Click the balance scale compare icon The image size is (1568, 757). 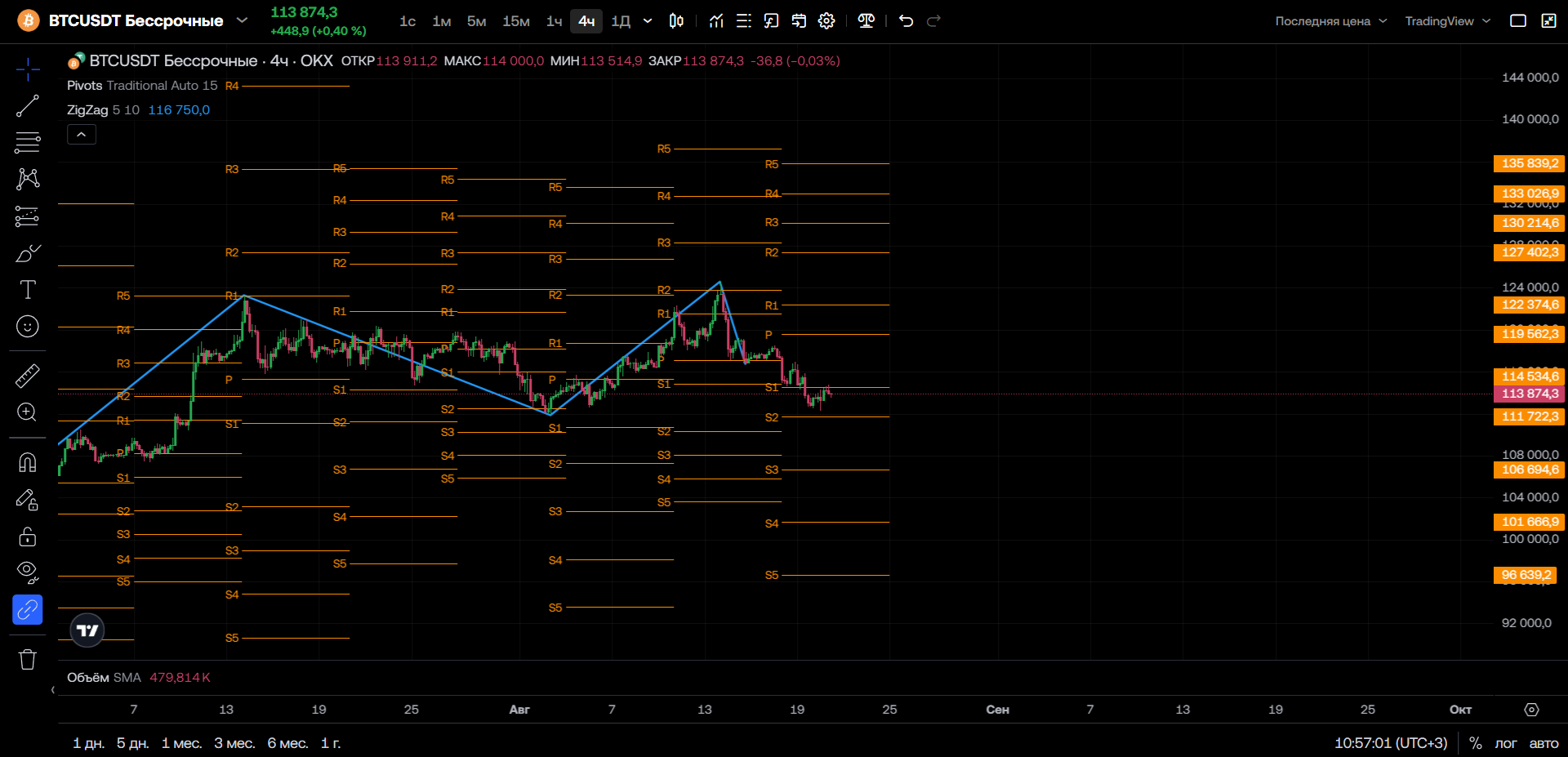pyautogui.click(x=866, y=21)
